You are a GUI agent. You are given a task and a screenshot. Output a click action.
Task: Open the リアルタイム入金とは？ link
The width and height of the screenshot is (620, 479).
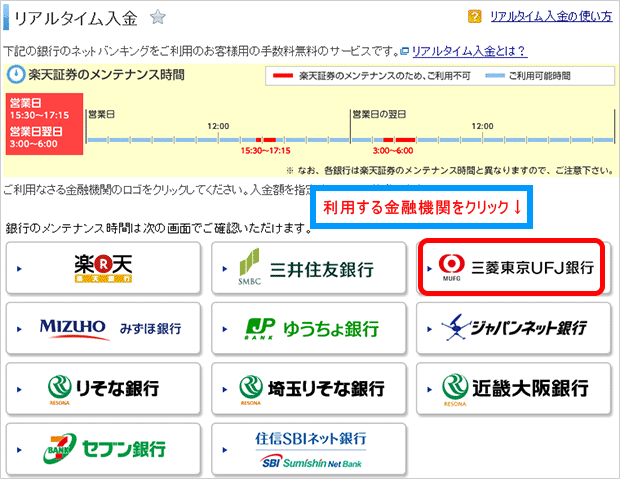pos(469,51)
